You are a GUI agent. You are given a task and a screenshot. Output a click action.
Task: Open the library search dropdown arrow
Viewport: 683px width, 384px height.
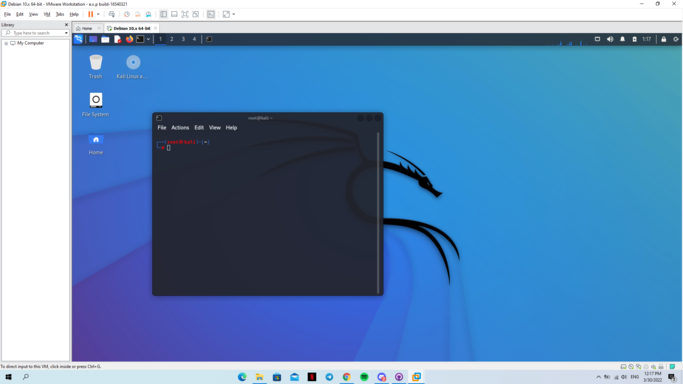click(x=66, y=33)
